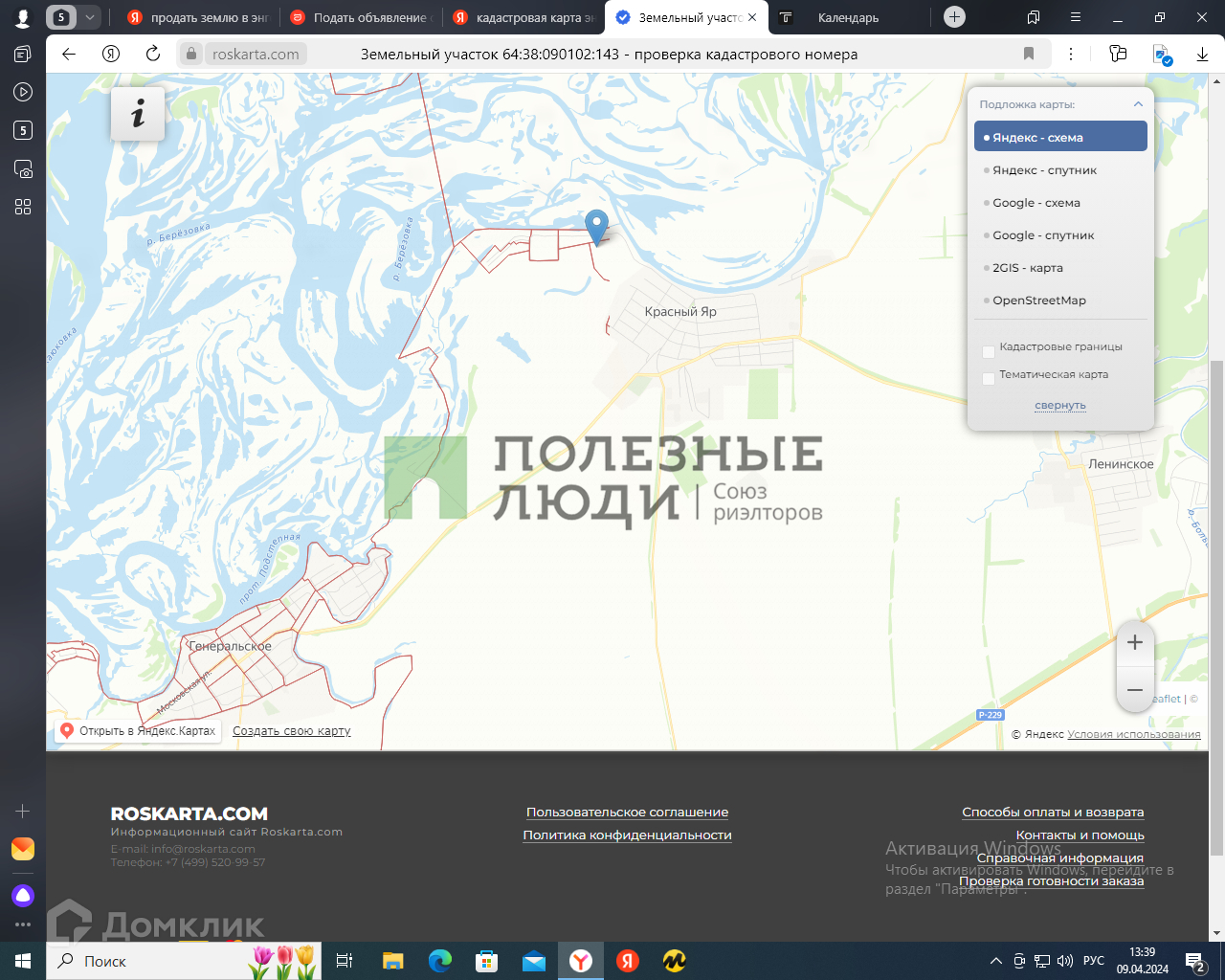
Task: Open the sidebar video play icon
Action: click(23, 92)
